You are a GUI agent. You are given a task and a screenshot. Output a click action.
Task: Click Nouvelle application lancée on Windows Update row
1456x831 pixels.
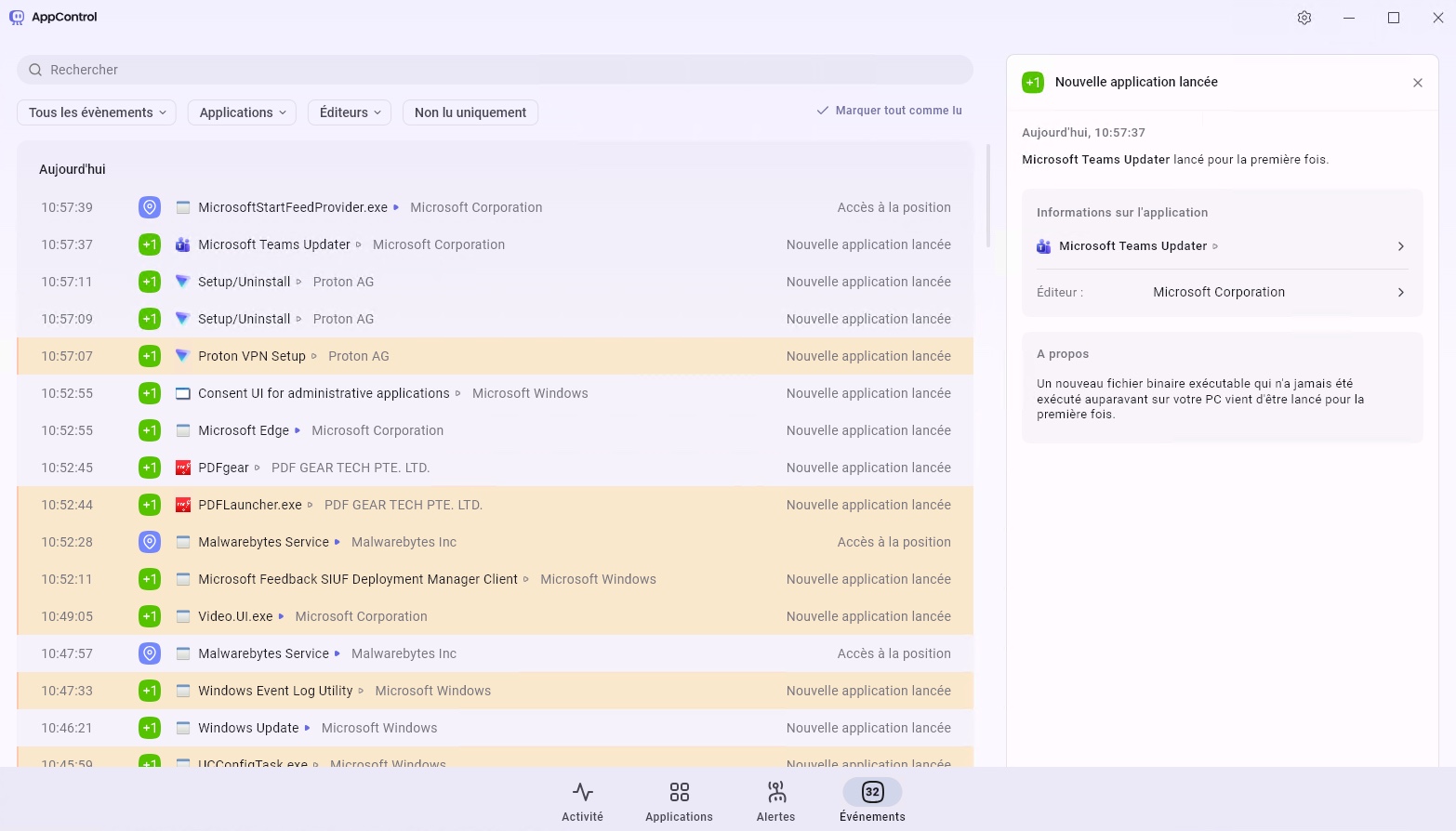tap(868, 728)
